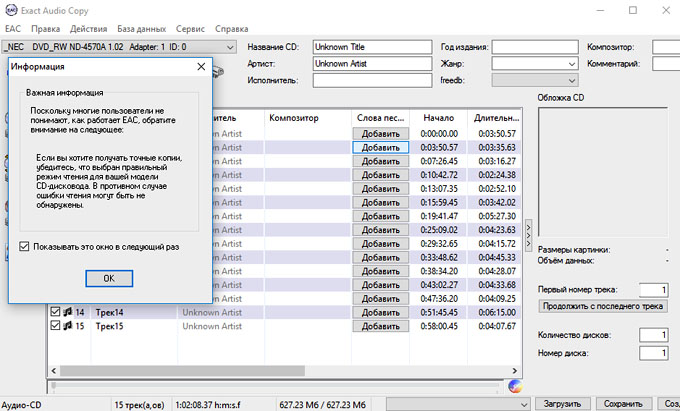Viewport: 680px width, 411px height.
Task: Open the Действия menu
Action: tap(89, 29)
